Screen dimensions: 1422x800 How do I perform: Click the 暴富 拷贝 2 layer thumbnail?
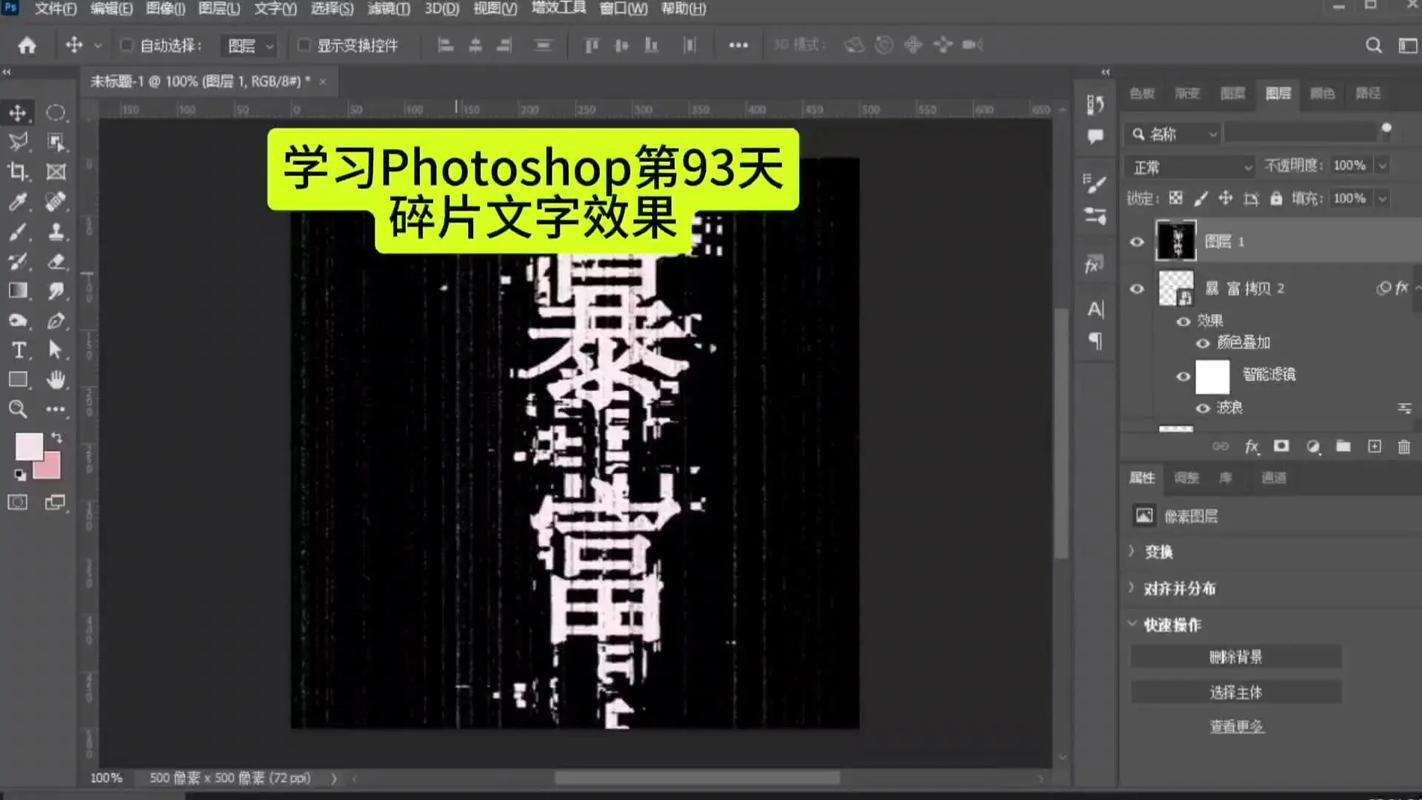pyautogui.click(x=1176, y=288)
